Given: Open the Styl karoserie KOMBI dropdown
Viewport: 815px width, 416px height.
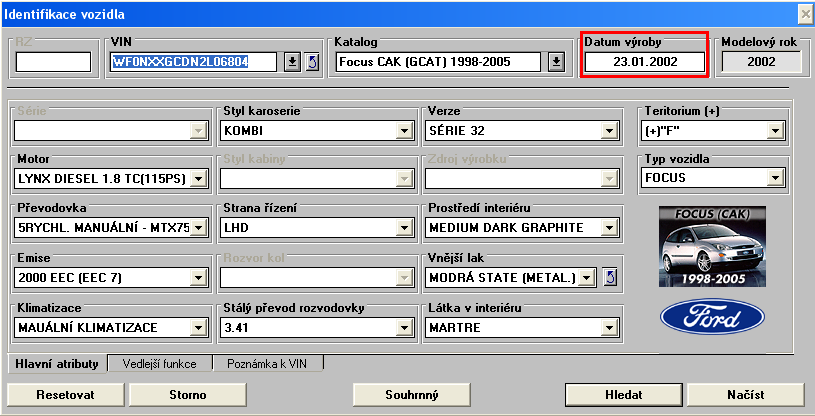Looking at the screenshot, I should (404, 130).
